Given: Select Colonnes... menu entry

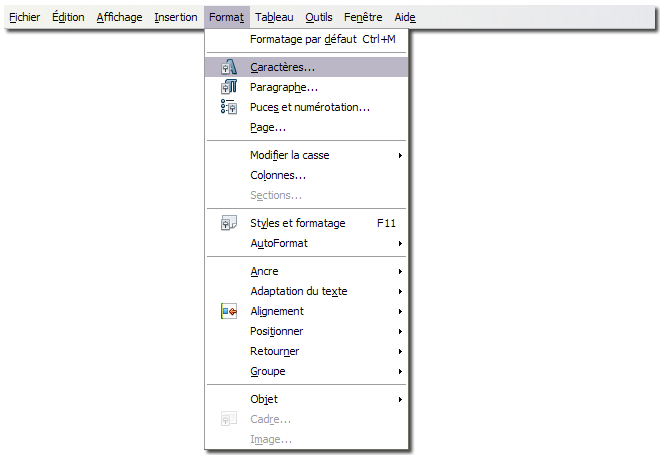Looking at the screenshot, I should (306, 176).
